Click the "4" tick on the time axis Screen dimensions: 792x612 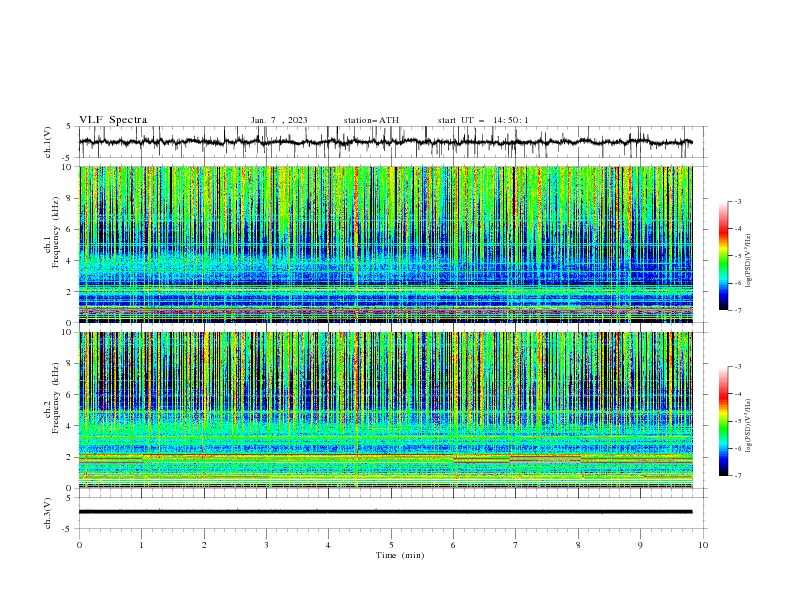point(328,545)
